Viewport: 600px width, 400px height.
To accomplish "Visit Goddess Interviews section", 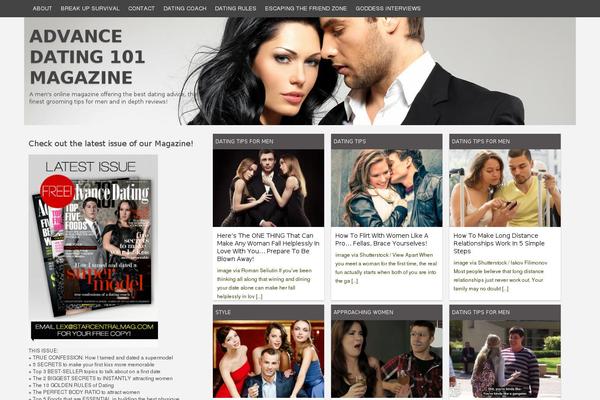I will 388,8.
